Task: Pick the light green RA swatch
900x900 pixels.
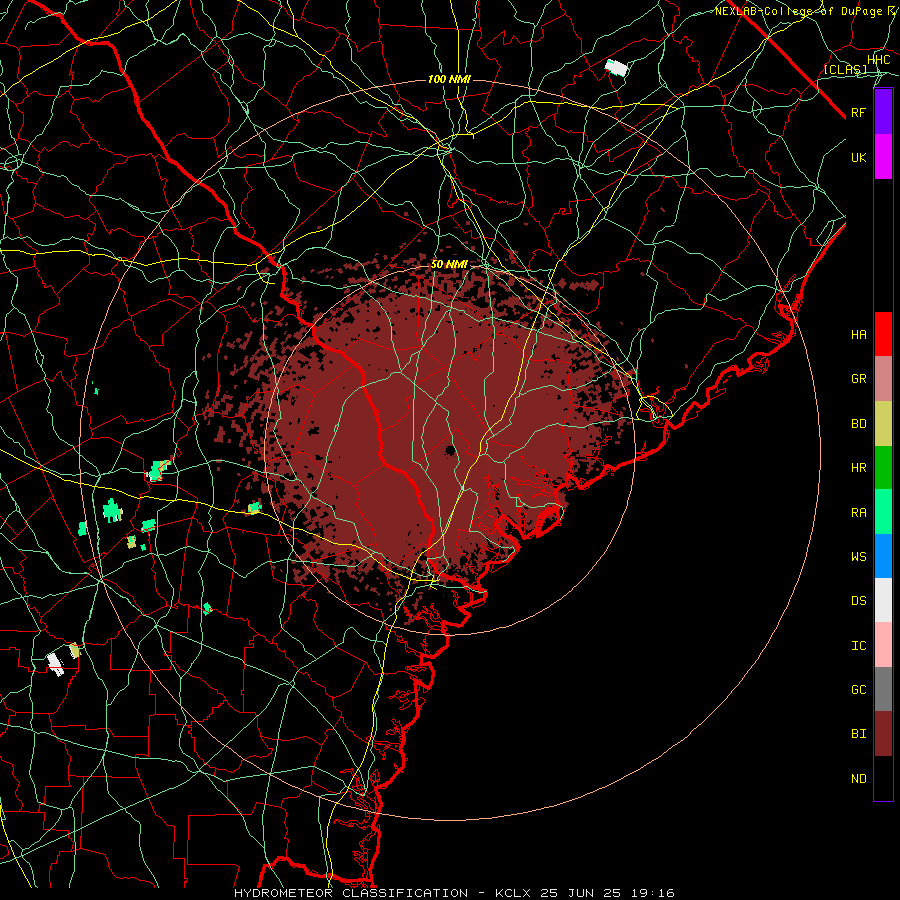Action: pos(883,512)
